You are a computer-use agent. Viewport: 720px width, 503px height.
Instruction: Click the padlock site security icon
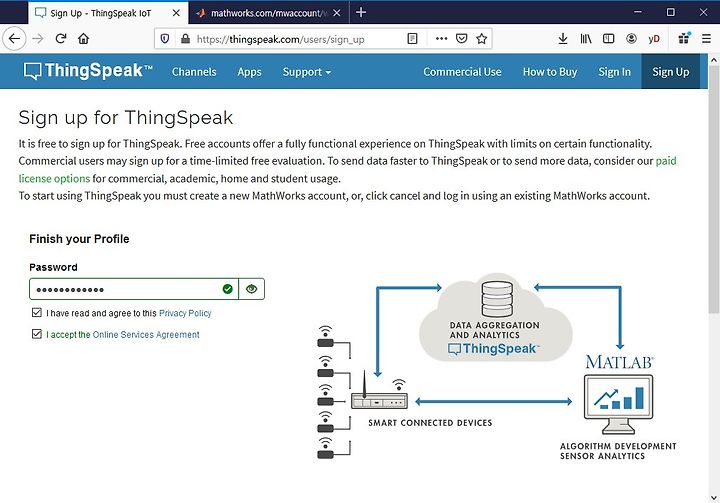coord(185,39)
